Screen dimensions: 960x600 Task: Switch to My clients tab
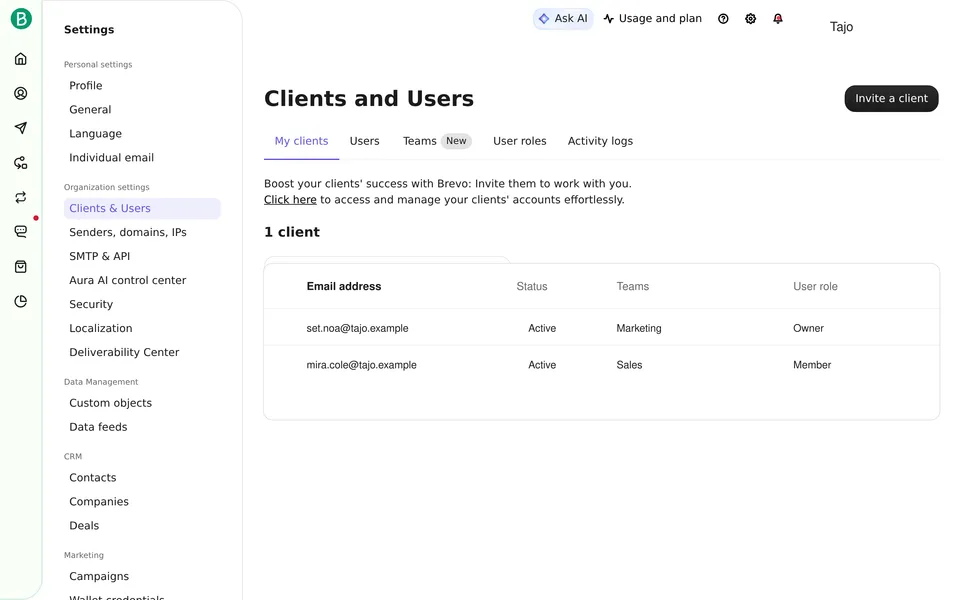click(301, 141)
